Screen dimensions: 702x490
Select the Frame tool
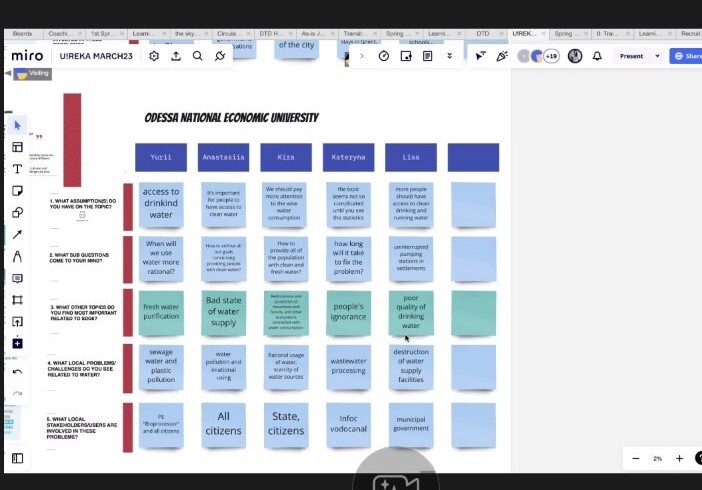point(17,300)
